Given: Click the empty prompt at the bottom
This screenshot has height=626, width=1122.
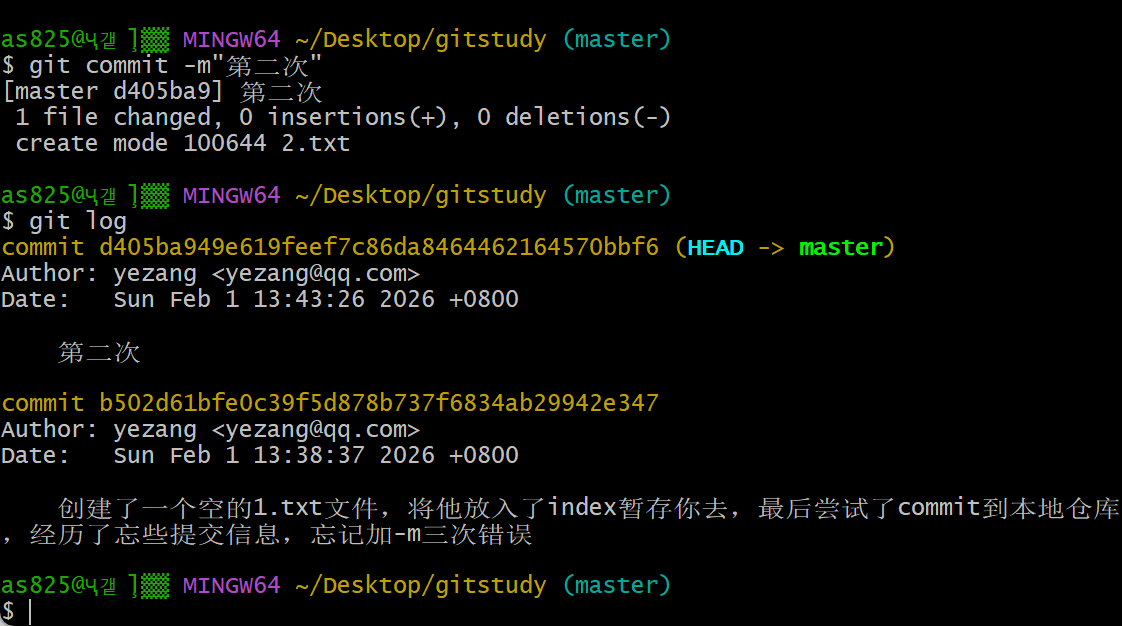Looking at the screenshot, I should [16, 612].
